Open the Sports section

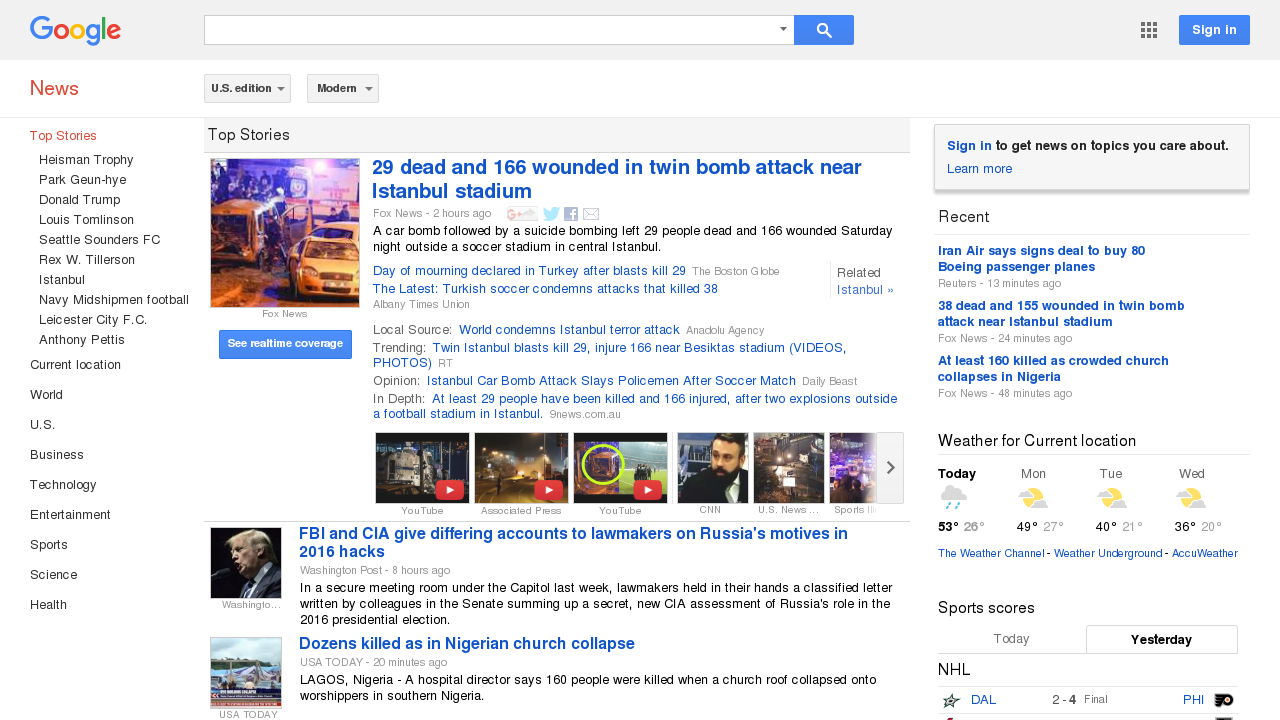(x=49, y=545)
